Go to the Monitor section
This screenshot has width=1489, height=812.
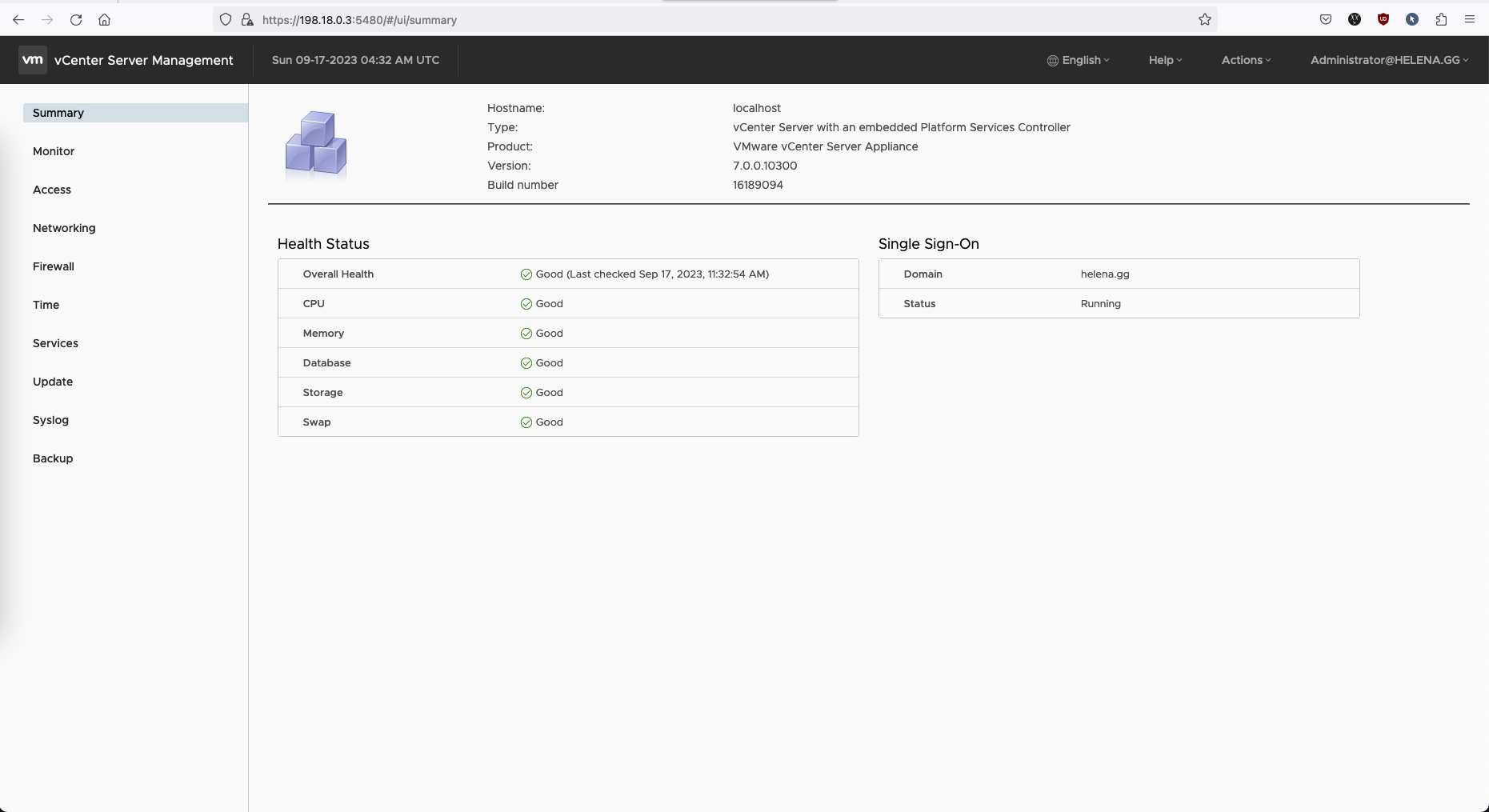coord(54,151)
